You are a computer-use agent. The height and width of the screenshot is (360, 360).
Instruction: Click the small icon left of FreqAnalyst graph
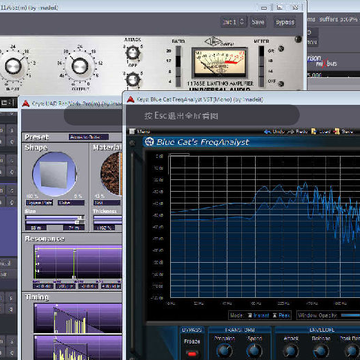(132, 143)
